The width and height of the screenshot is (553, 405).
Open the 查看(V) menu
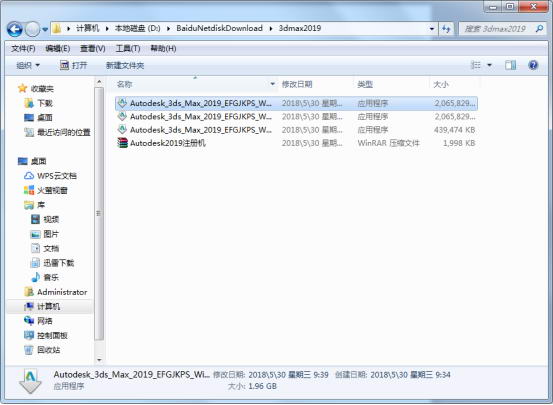92,48
